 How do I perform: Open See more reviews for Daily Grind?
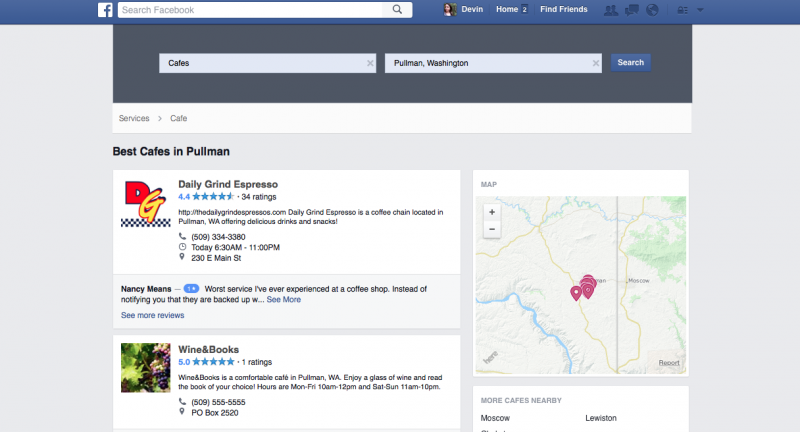coord(153,315)
